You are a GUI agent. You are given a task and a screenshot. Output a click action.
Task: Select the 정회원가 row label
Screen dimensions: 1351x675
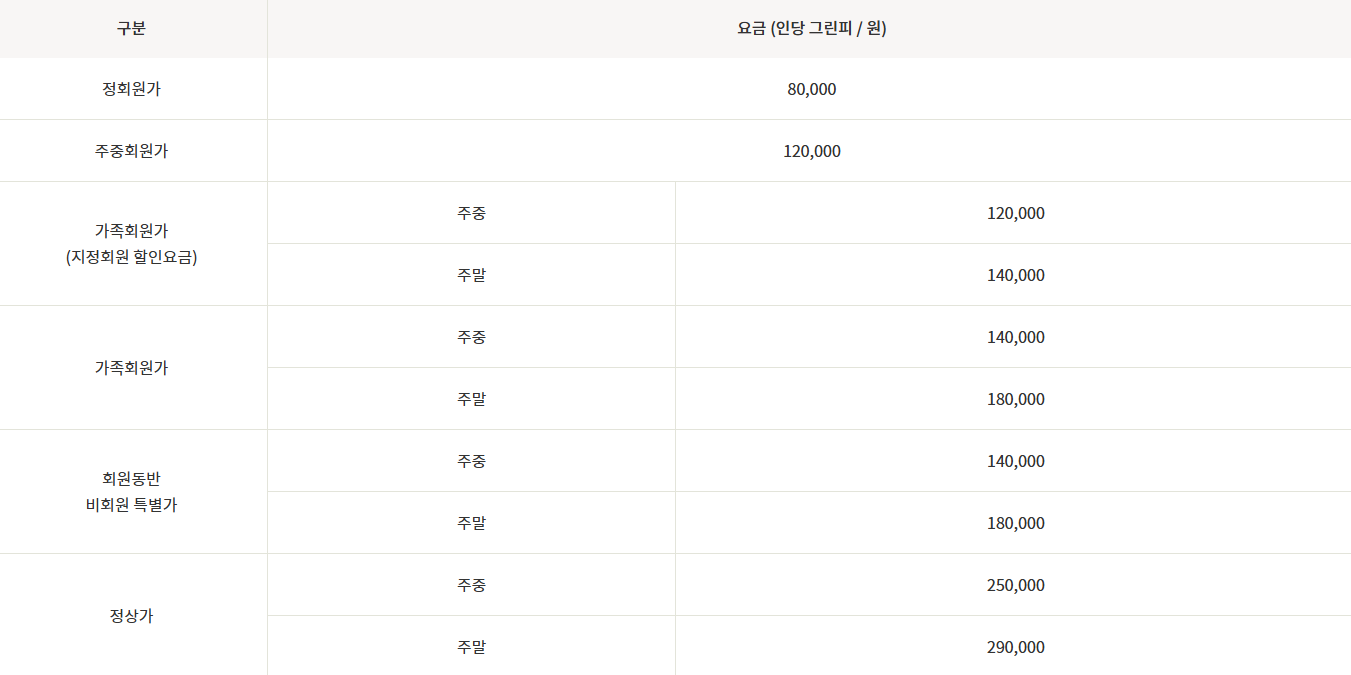(131, 89)
